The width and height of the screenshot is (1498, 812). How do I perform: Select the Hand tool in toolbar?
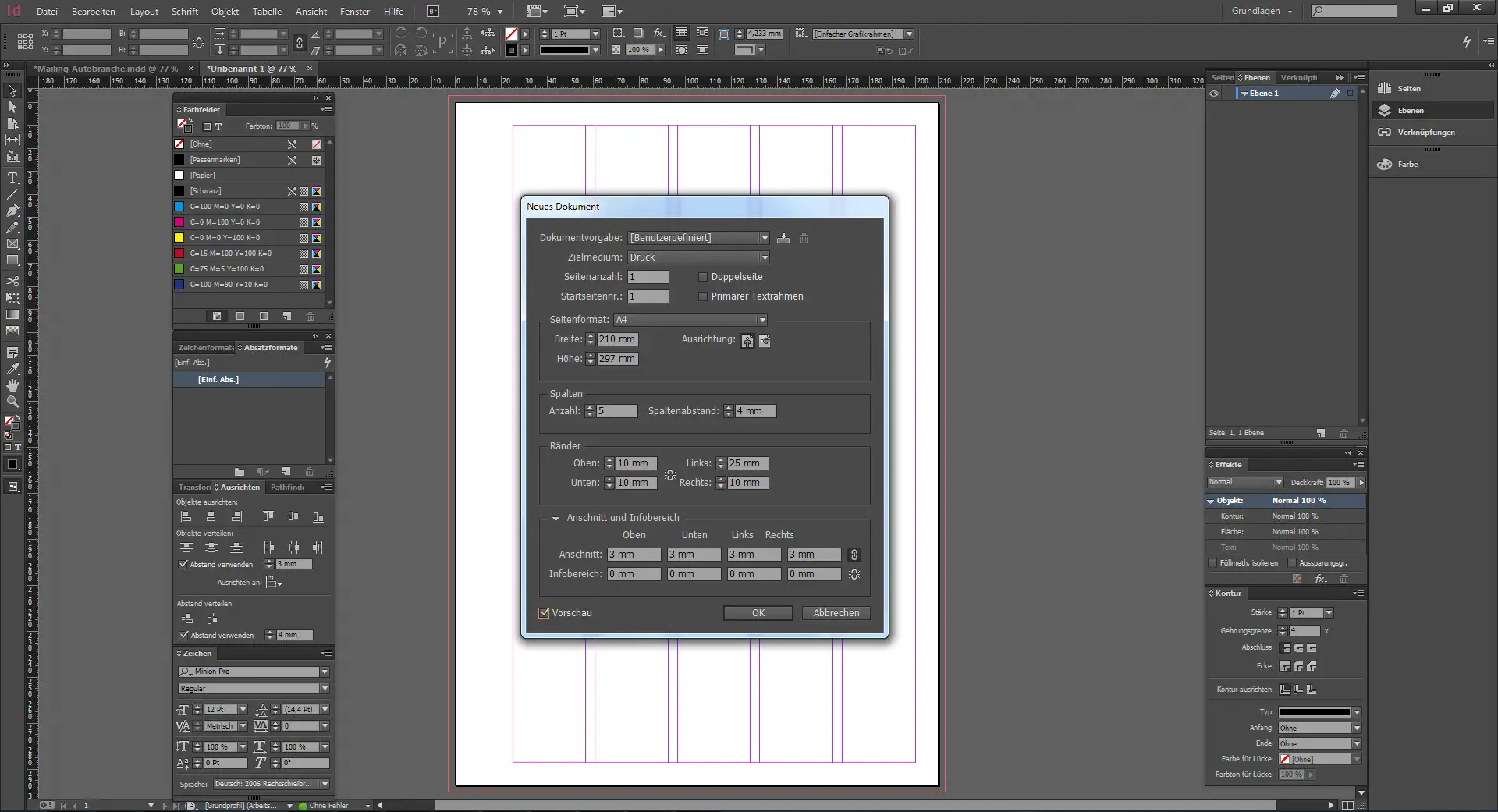click(12, 385)
